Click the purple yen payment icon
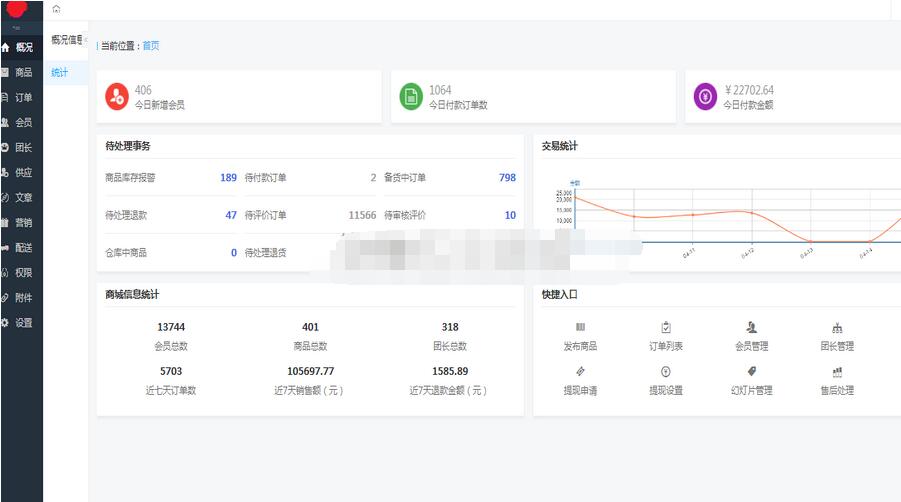The image size is (901, 502). [705, 96]
